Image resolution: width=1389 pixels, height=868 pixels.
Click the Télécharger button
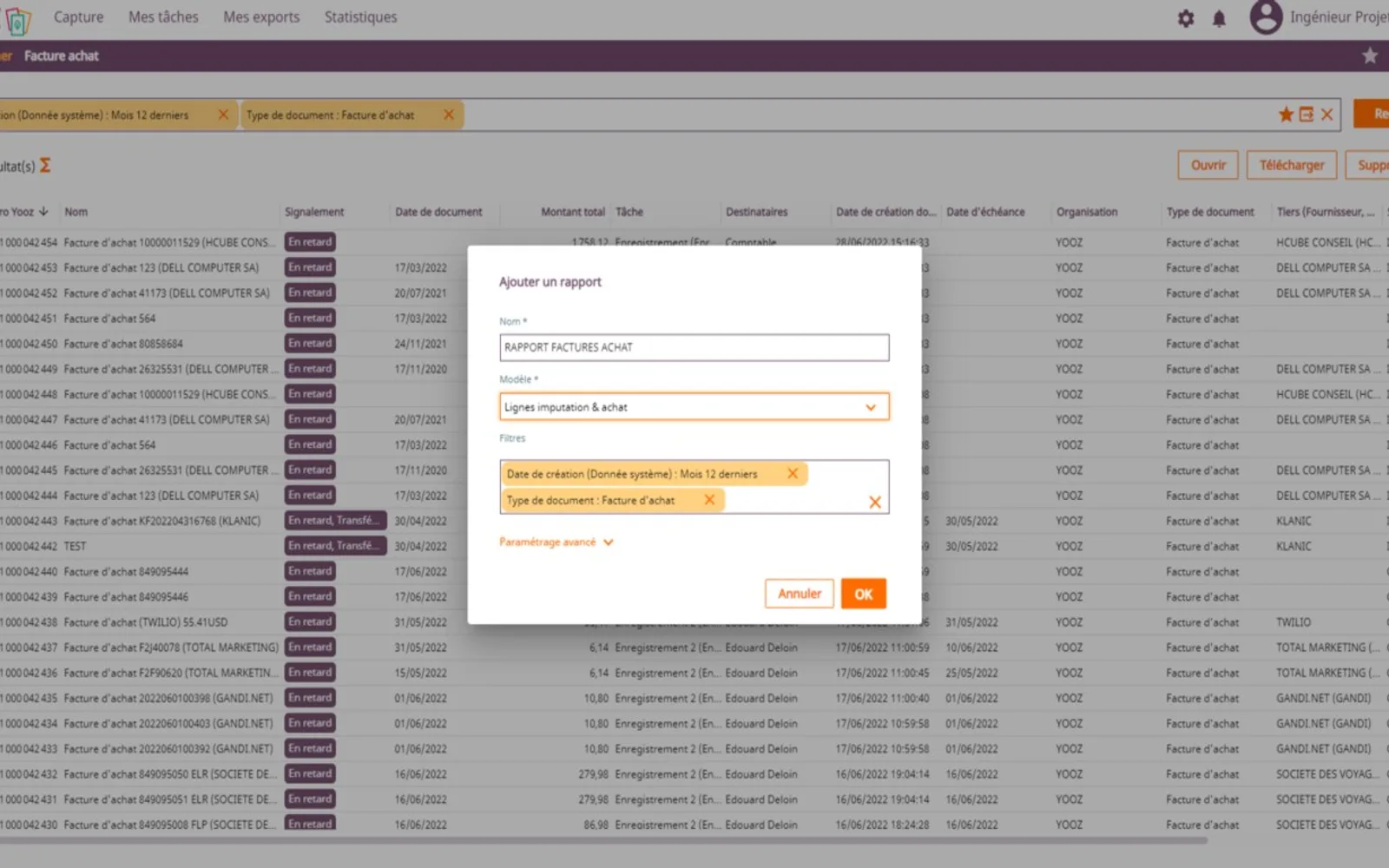(1292, 165)
